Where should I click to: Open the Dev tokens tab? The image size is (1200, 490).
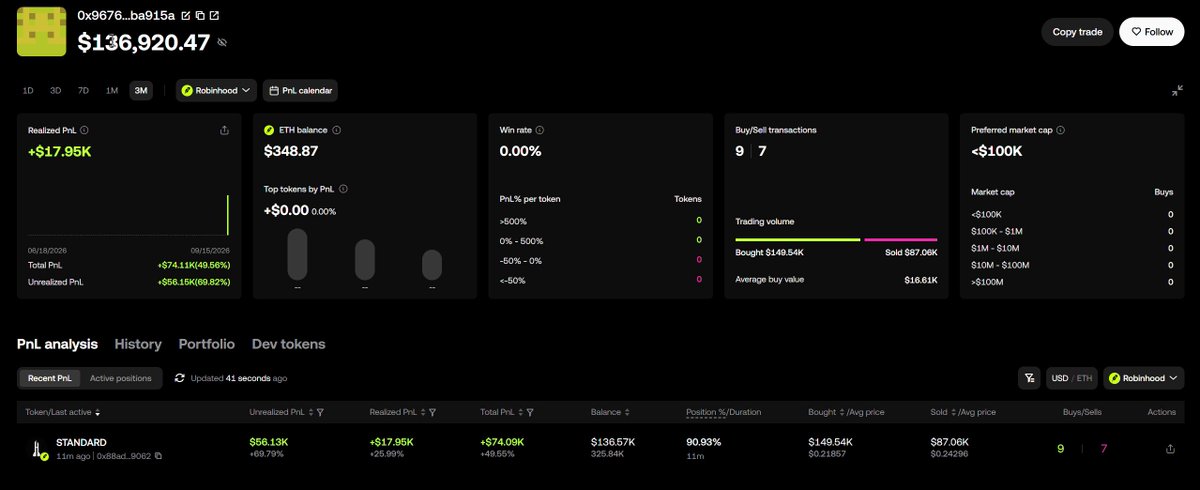point(288,344)
